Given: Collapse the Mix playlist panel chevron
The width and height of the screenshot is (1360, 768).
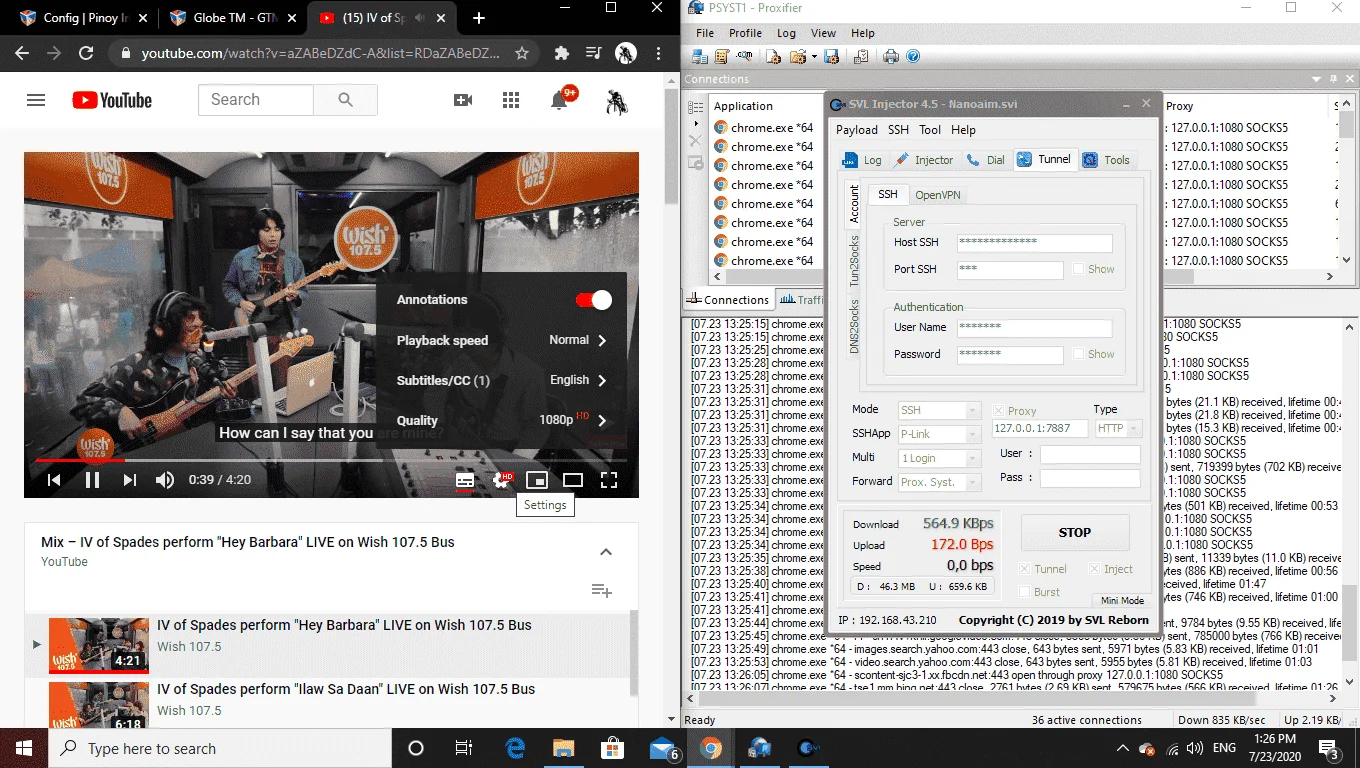Looking at the screenshot, I should point(605,552).
